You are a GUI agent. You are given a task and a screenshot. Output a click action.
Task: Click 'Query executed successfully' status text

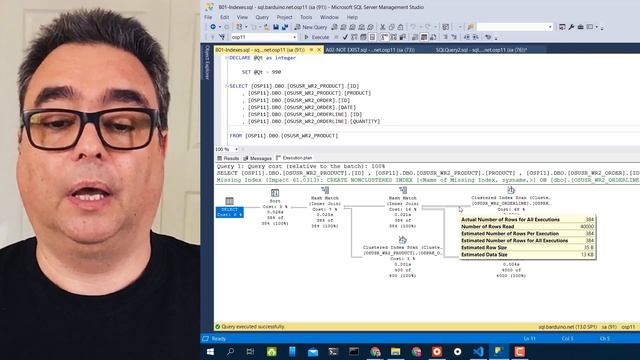click(253, 327)
